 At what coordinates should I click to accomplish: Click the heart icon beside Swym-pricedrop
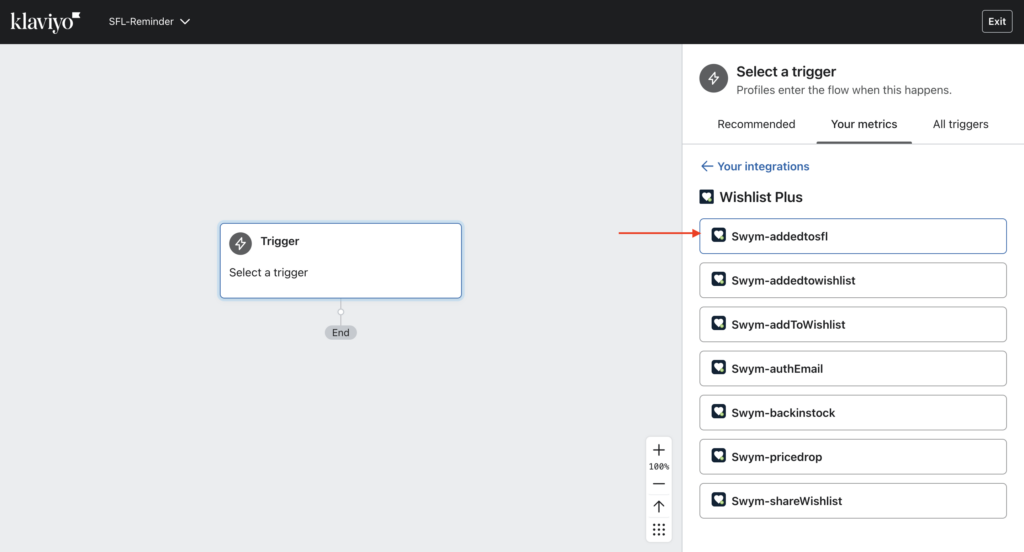pos(718,456)
